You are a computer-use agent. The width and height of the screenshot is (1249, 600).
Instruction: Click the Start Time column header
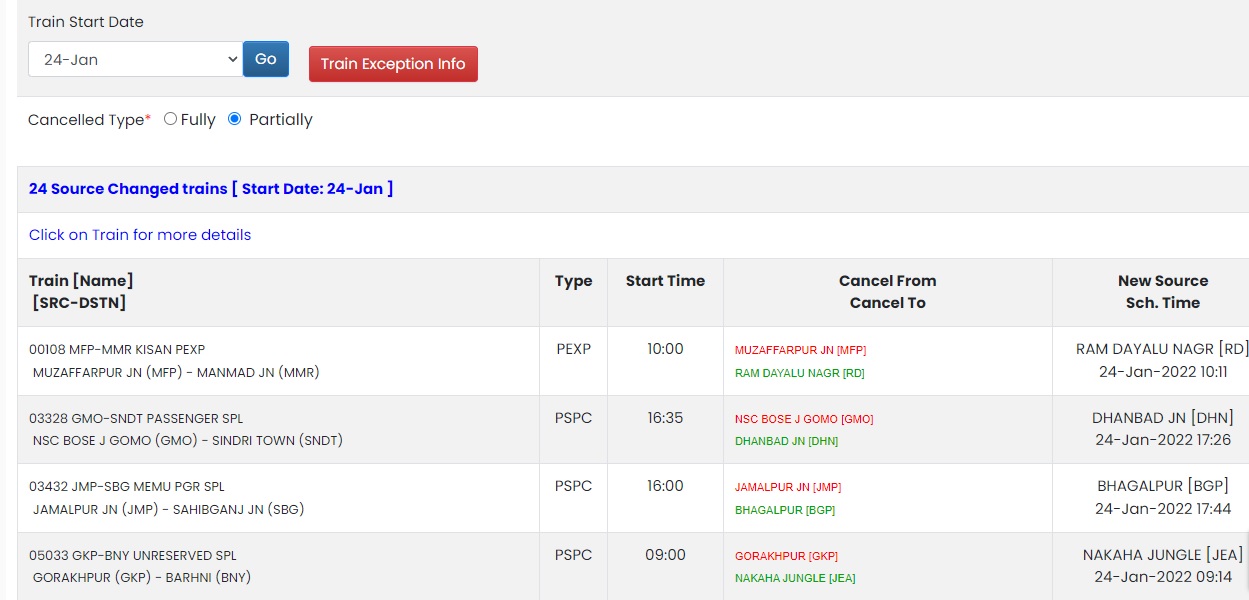point(665,281)
